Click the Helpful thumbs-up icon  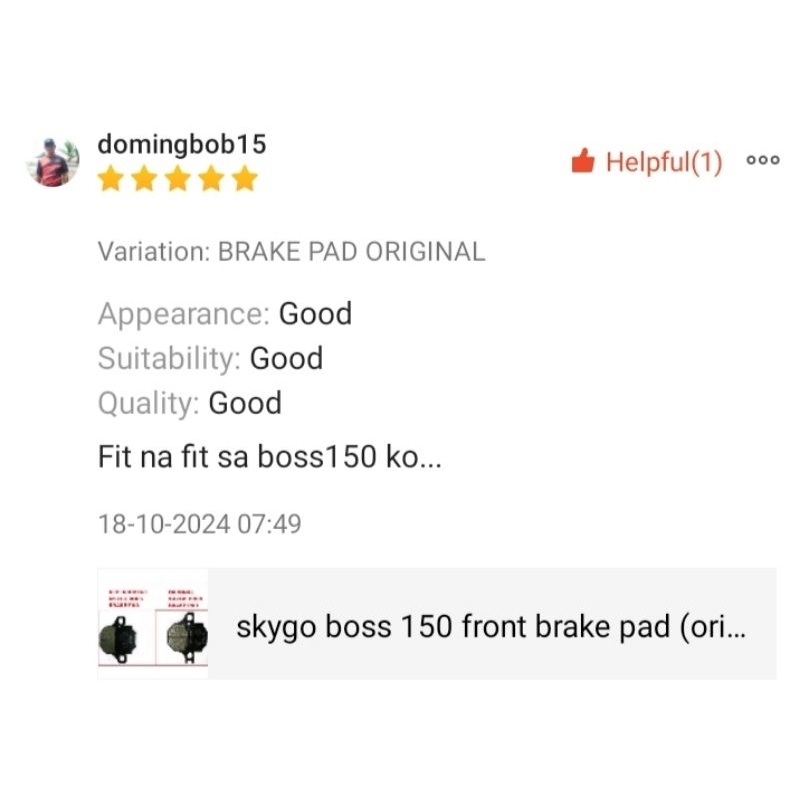[583, 161]
